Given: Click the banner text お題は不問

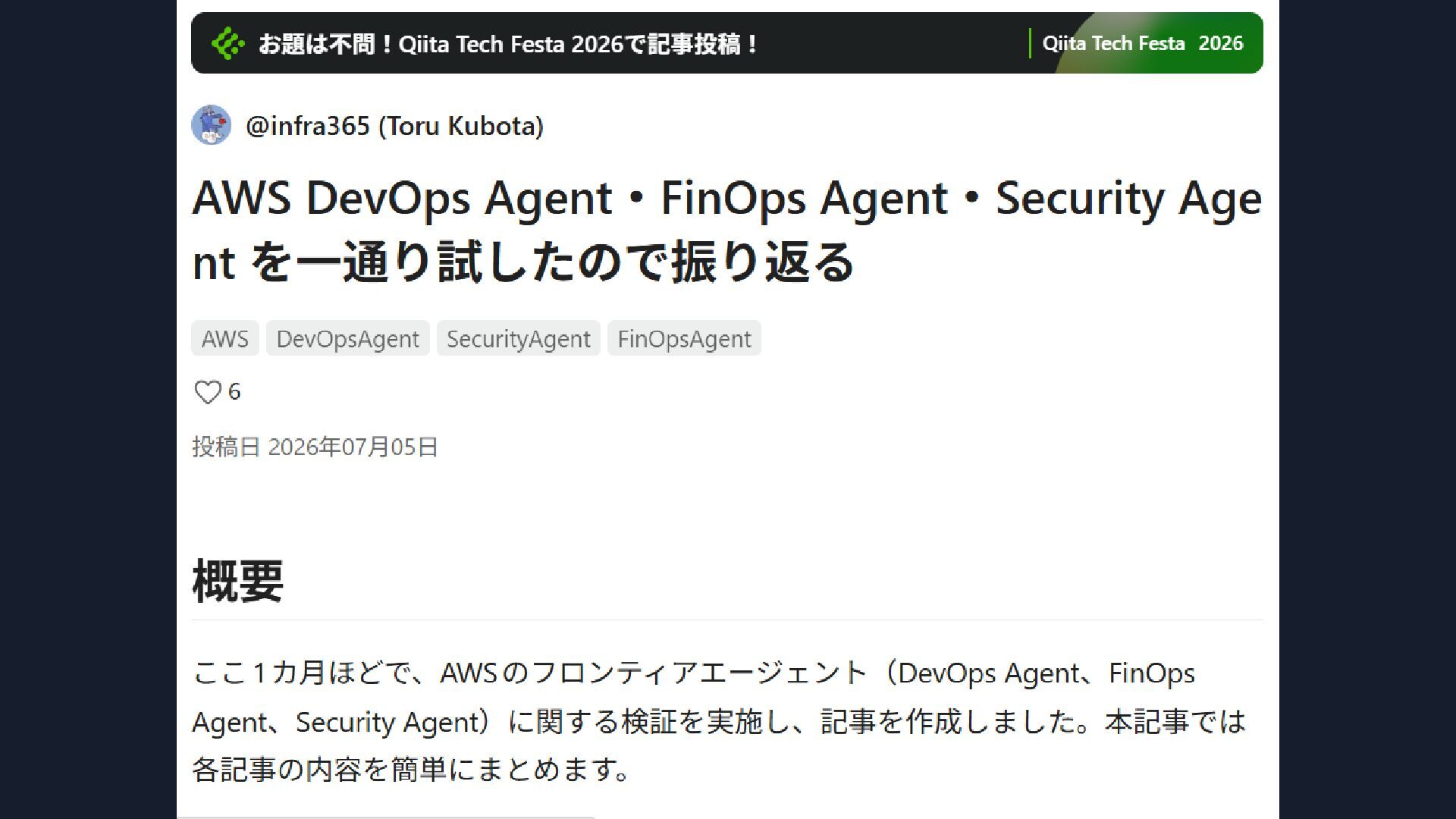Looking at the screenshot, I should [317, 44].
